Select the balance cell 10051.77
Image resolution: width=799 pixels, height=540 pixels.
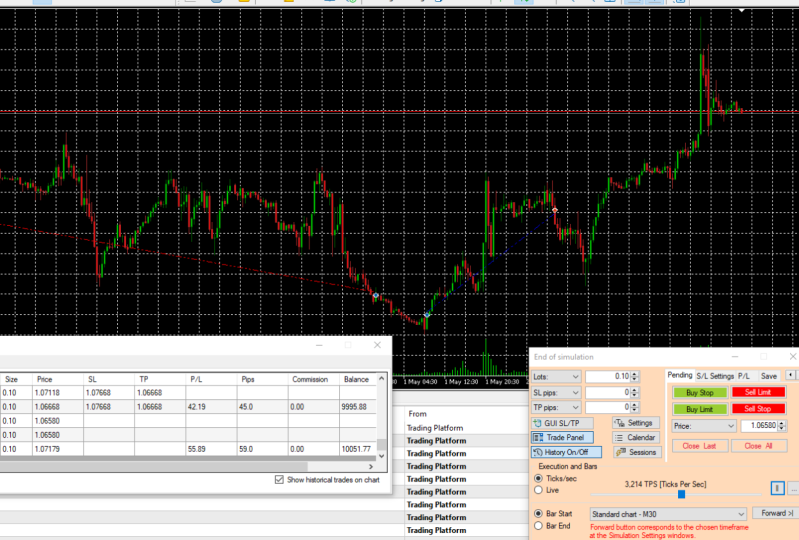pyautogui.click(x=358, y=449)
